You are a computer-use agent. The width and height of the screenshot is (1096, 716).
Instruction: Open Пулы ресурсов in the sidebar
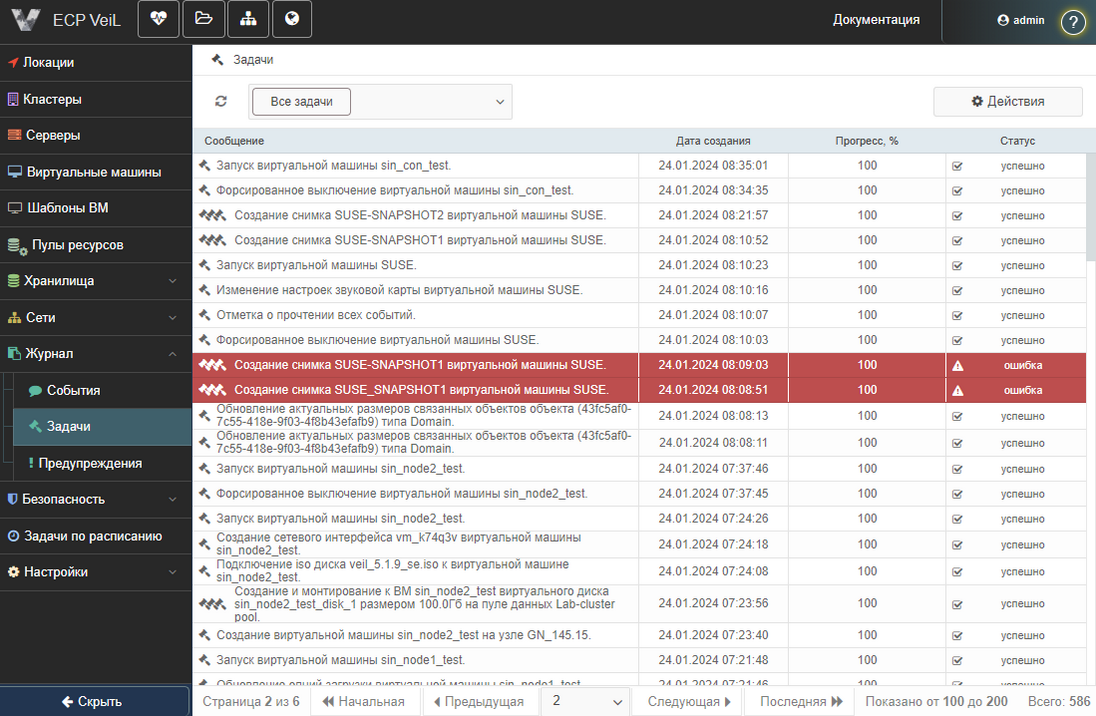coord(96,245)
